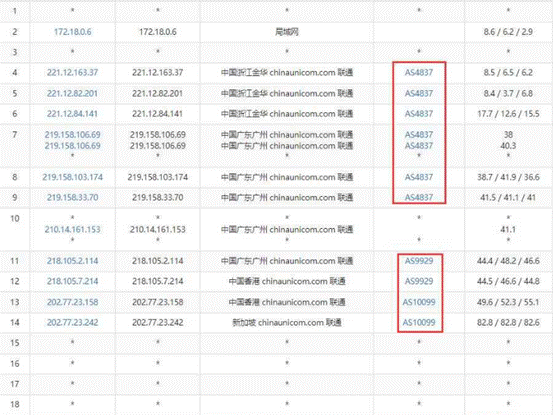
Task: Click AS4837 link in hop 8 row
Action: tap(419, 177)
